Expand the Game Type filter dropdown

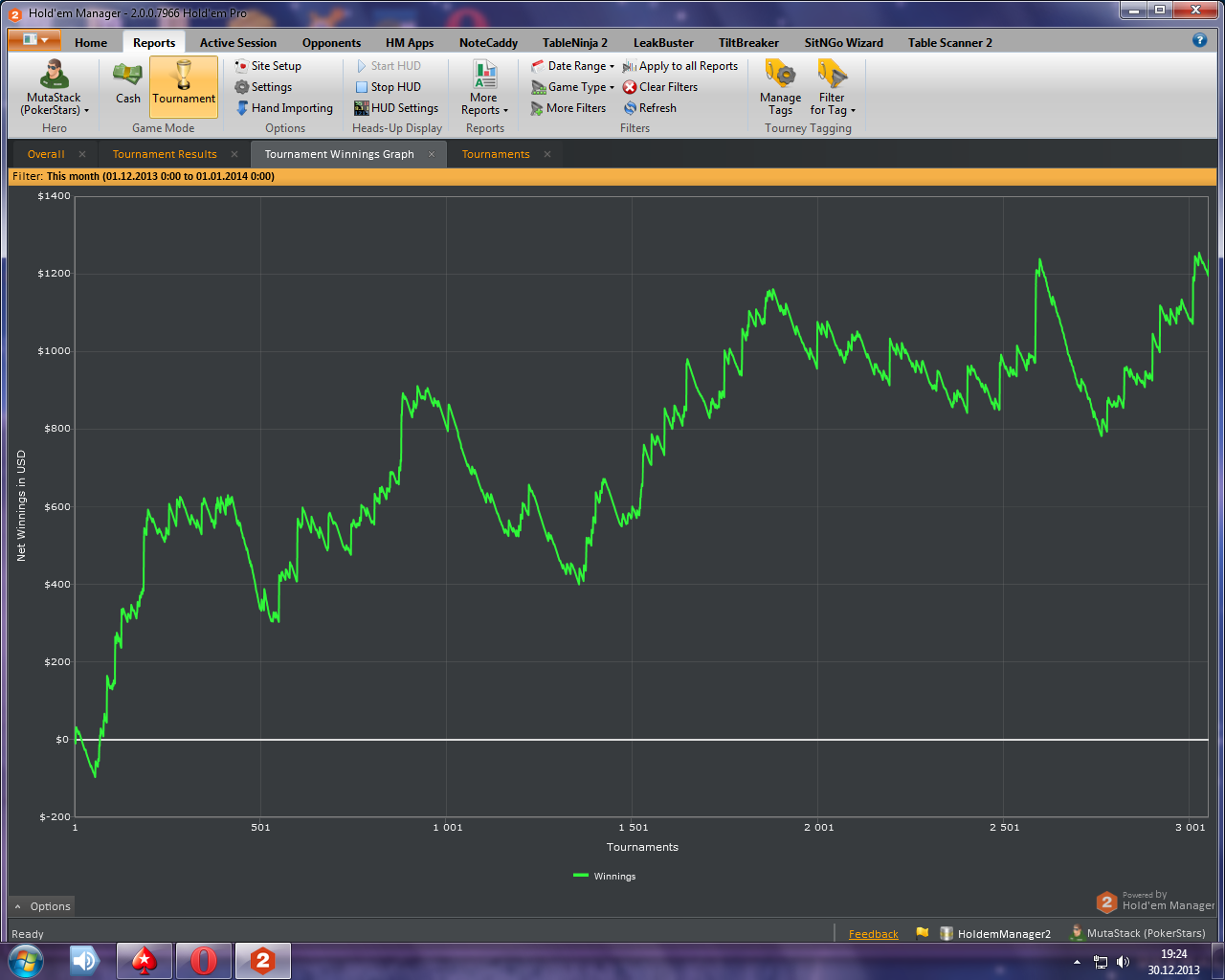573,87
